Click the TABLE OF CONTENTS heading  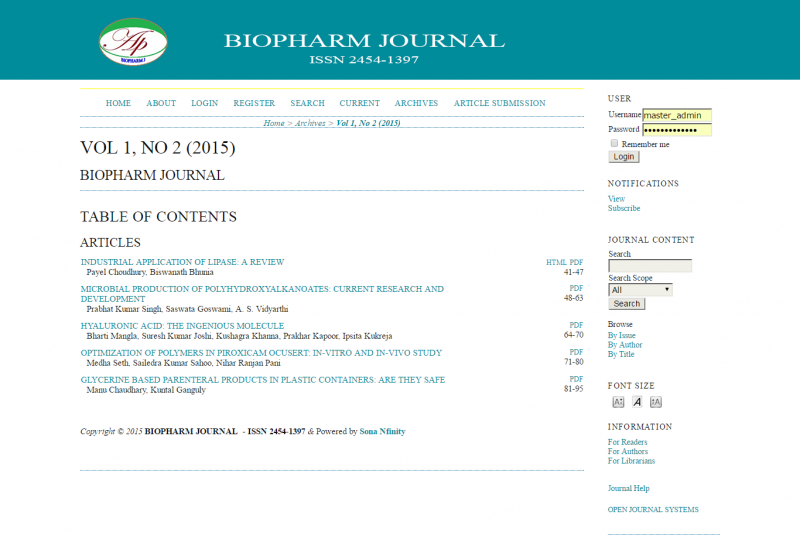[x=158, y=217]
